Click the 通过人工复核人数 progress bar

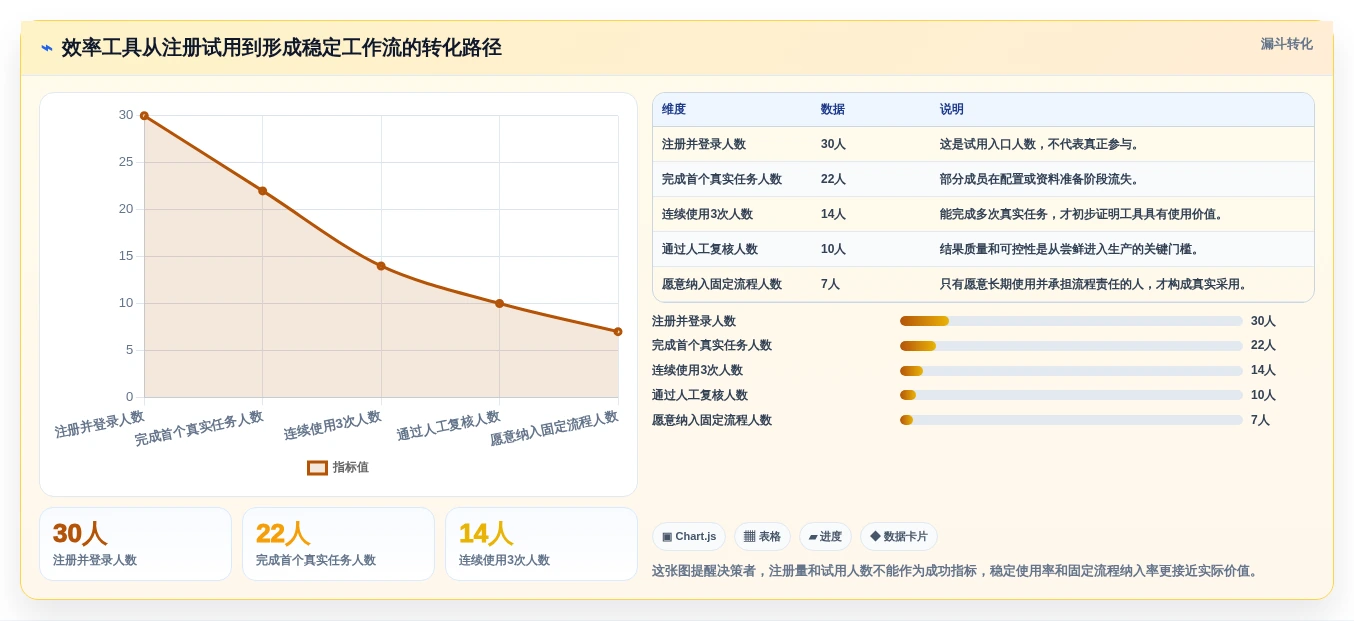click(x=1071, y=395)
